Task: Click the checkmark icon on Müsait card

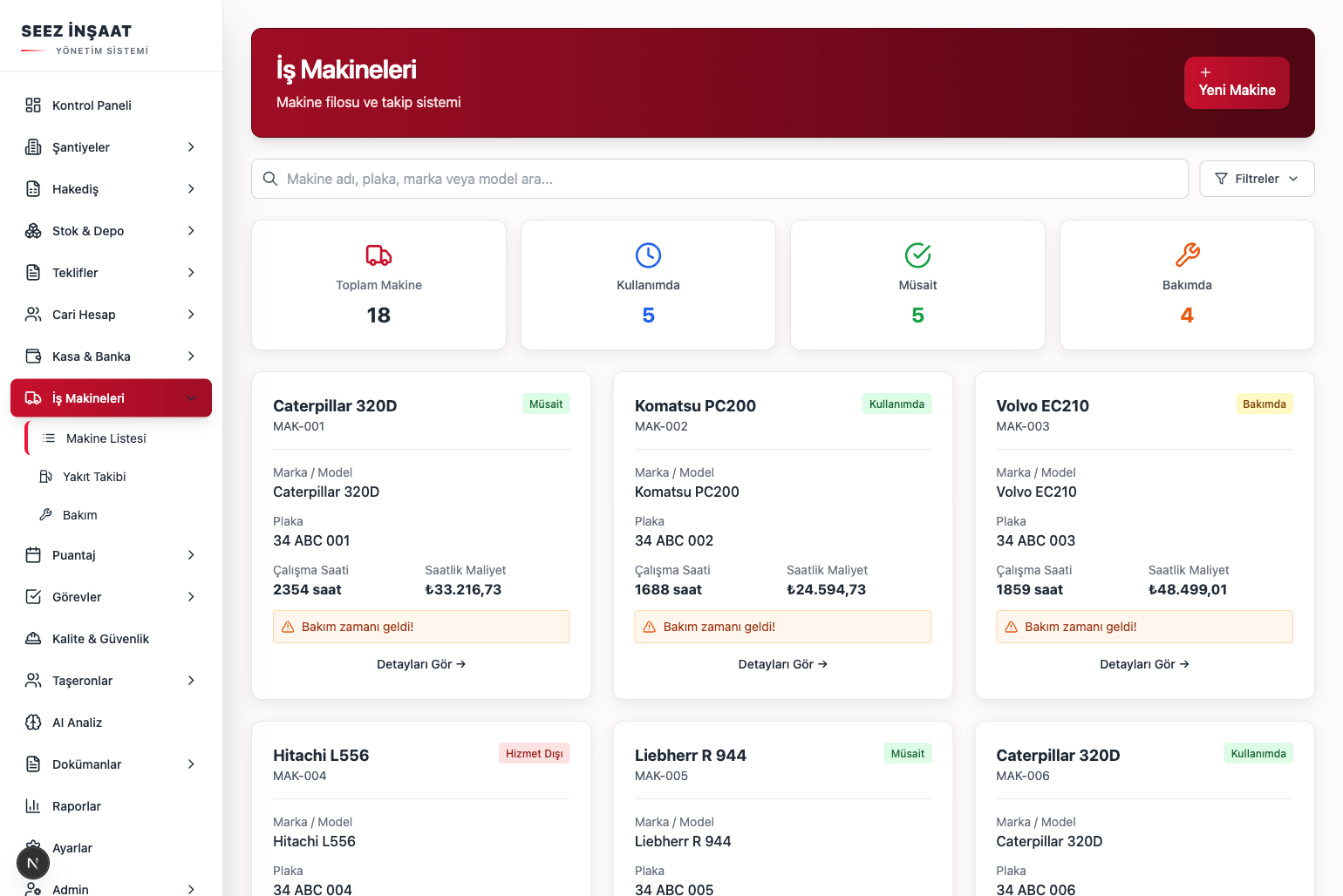Action: (x=917, y=255)
